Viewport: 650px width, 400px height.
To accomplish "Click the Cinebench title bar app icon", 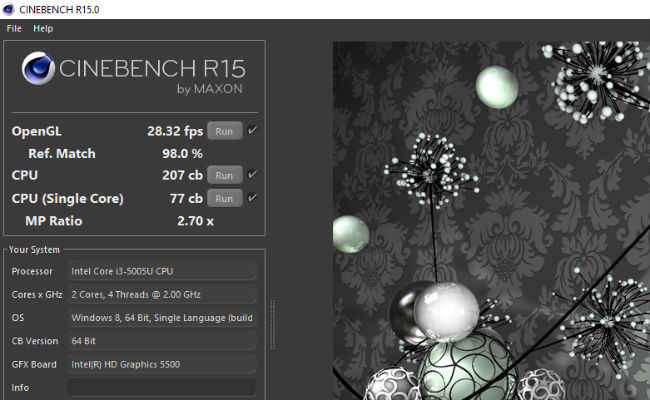I will (x=8, y=10).
